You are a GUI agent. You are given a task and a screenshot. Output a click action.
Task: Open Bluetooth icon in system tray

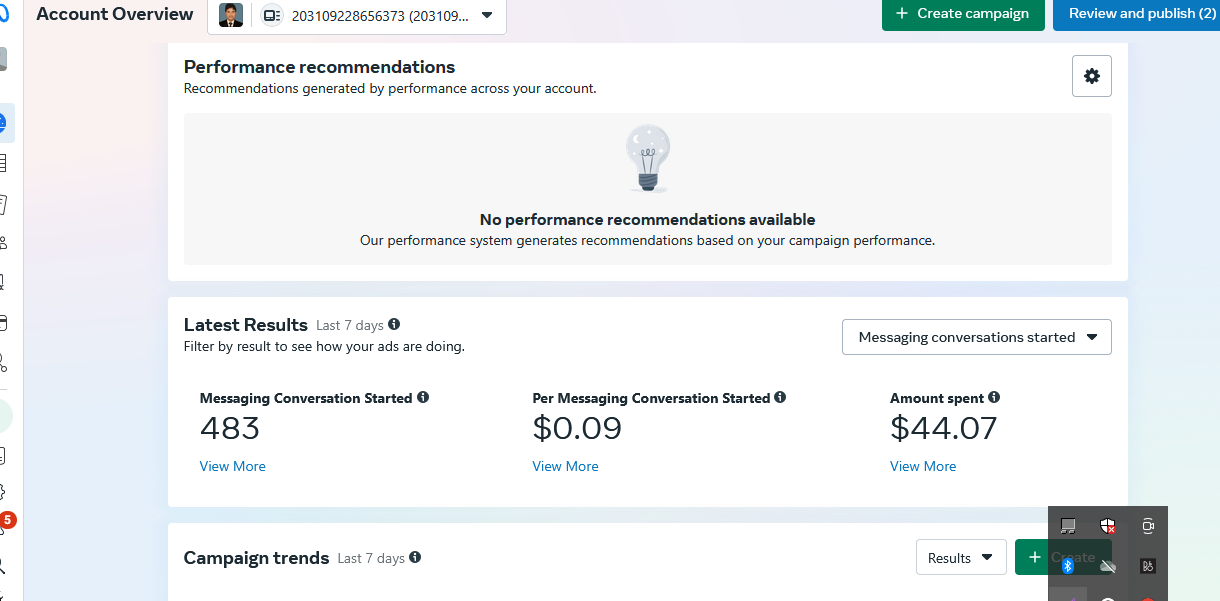[1067, 566]
